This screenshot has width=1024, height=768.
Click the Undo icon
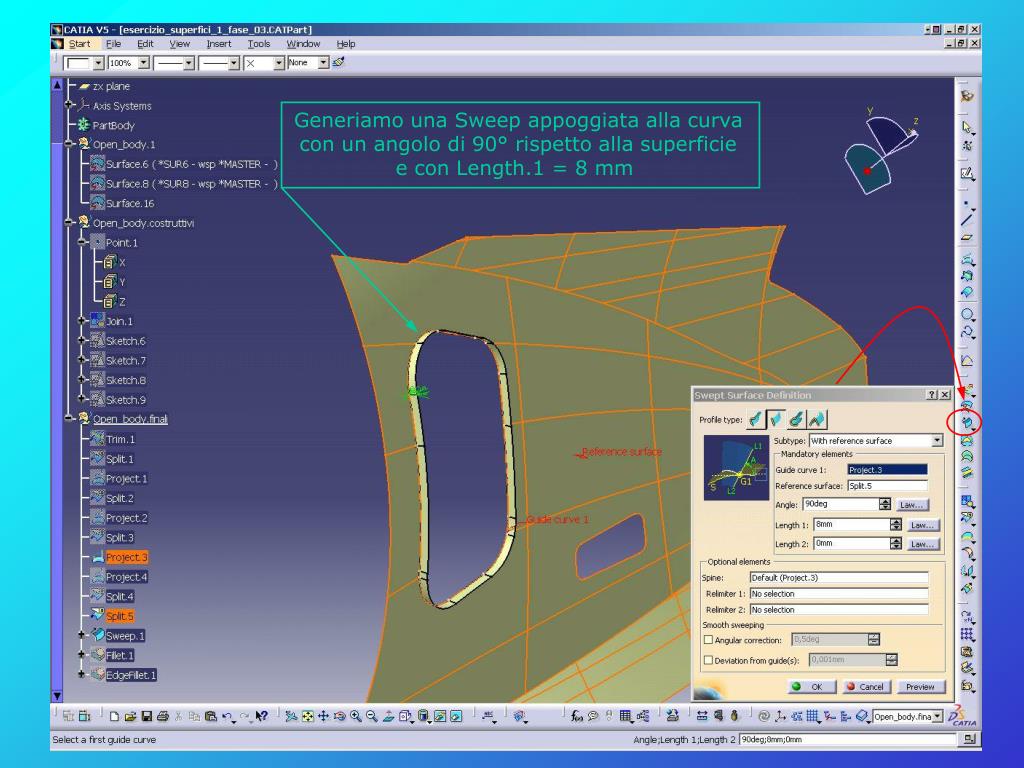pos(227,716)
